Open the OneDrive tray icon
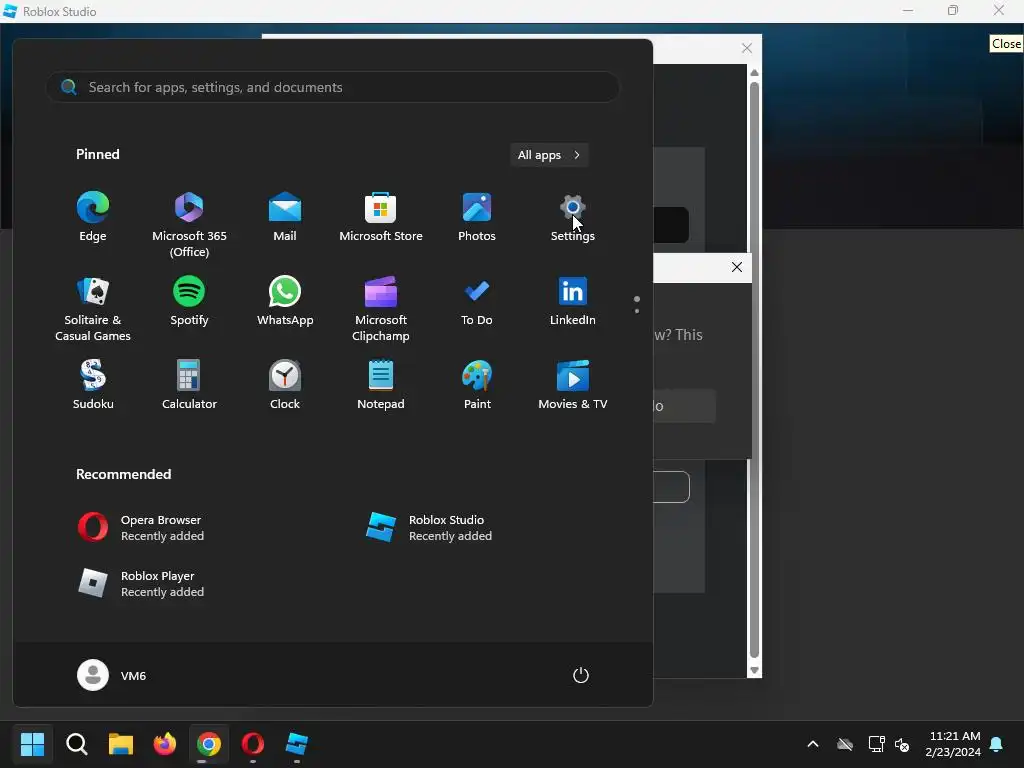 pos(845,744)
